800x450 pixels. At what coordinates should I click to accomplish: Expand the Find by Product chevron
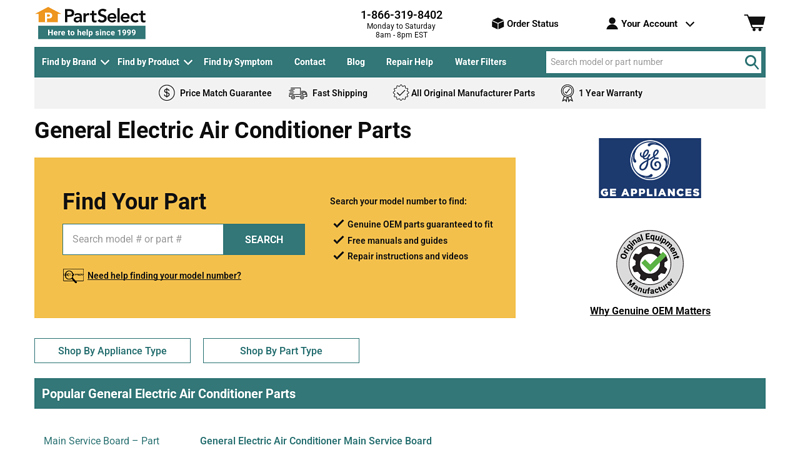pos(188,62)
